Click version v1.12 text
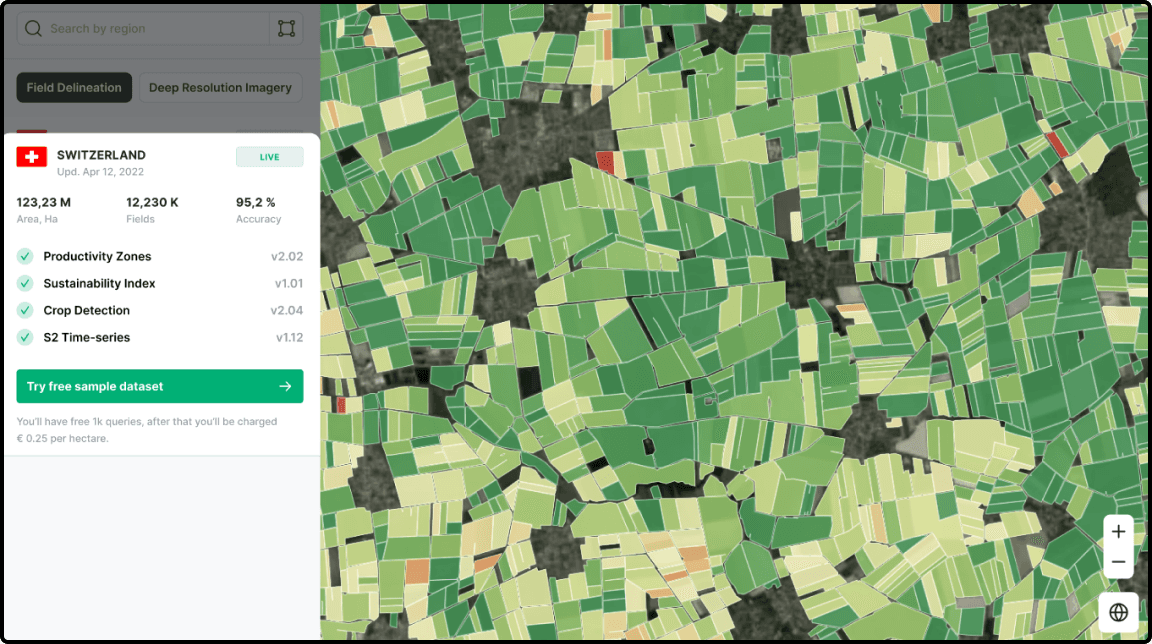 [x=289, y=338]
